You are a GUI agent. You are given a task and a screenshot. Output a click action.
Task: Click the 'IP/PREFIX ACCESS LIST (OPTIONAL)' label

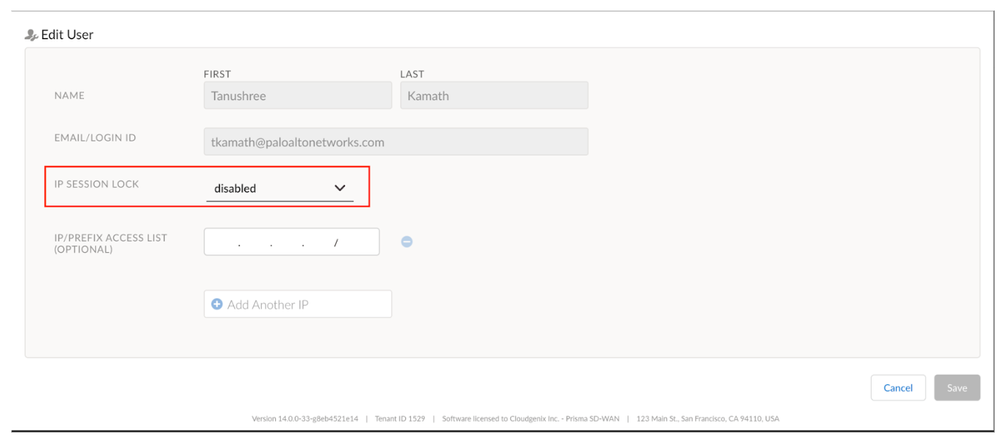click(111, 243)
